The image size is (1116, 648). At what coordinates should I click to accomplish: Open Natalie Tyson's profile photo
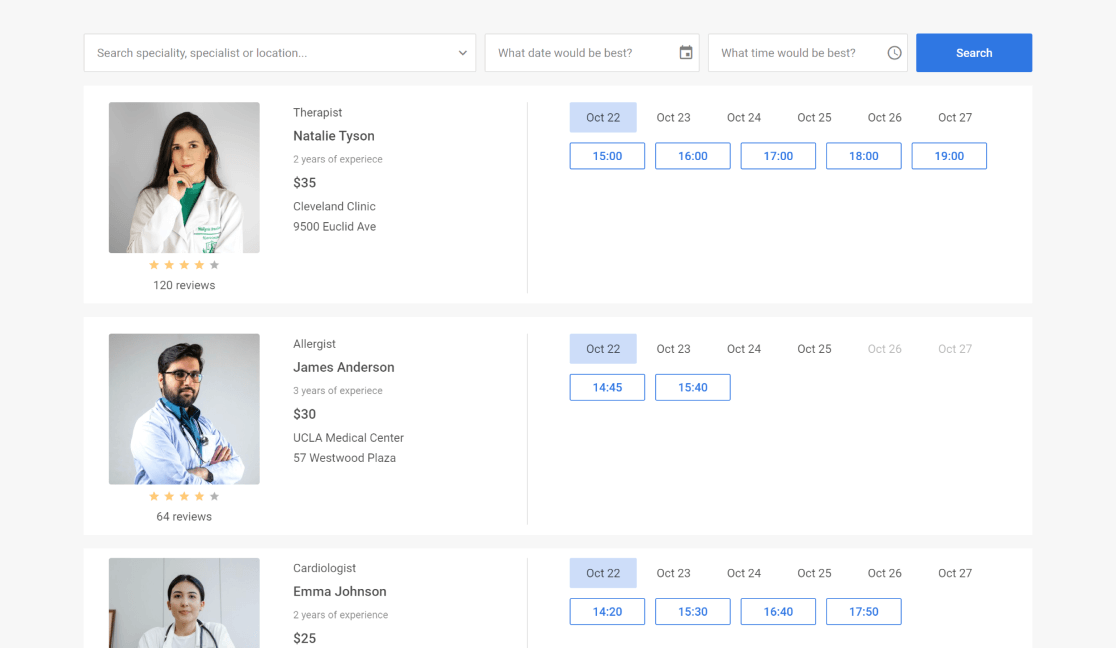(x=184, y=177)
